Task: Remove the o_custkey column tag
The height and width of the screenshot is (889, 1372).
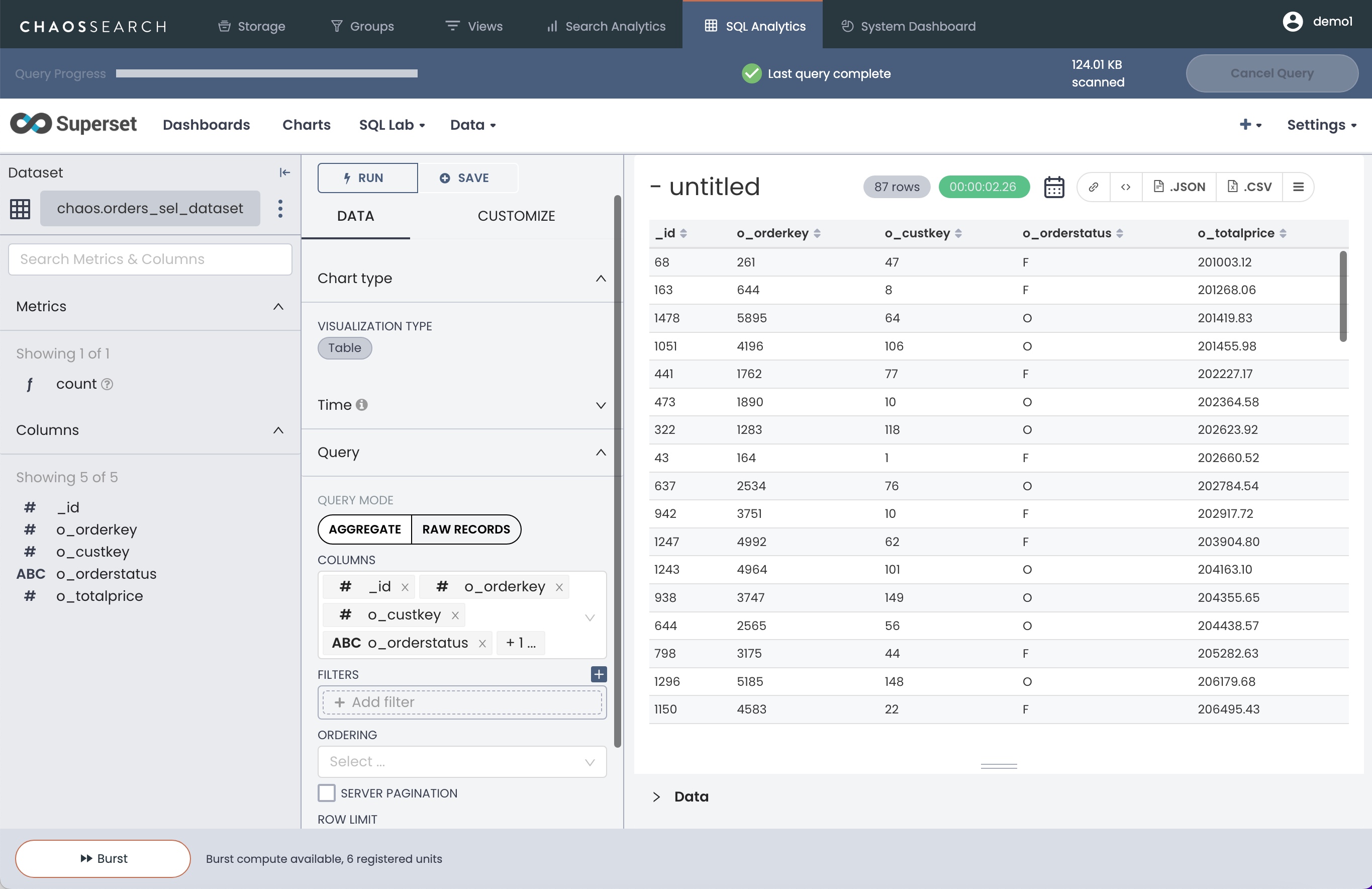Action: pos(455,615)
